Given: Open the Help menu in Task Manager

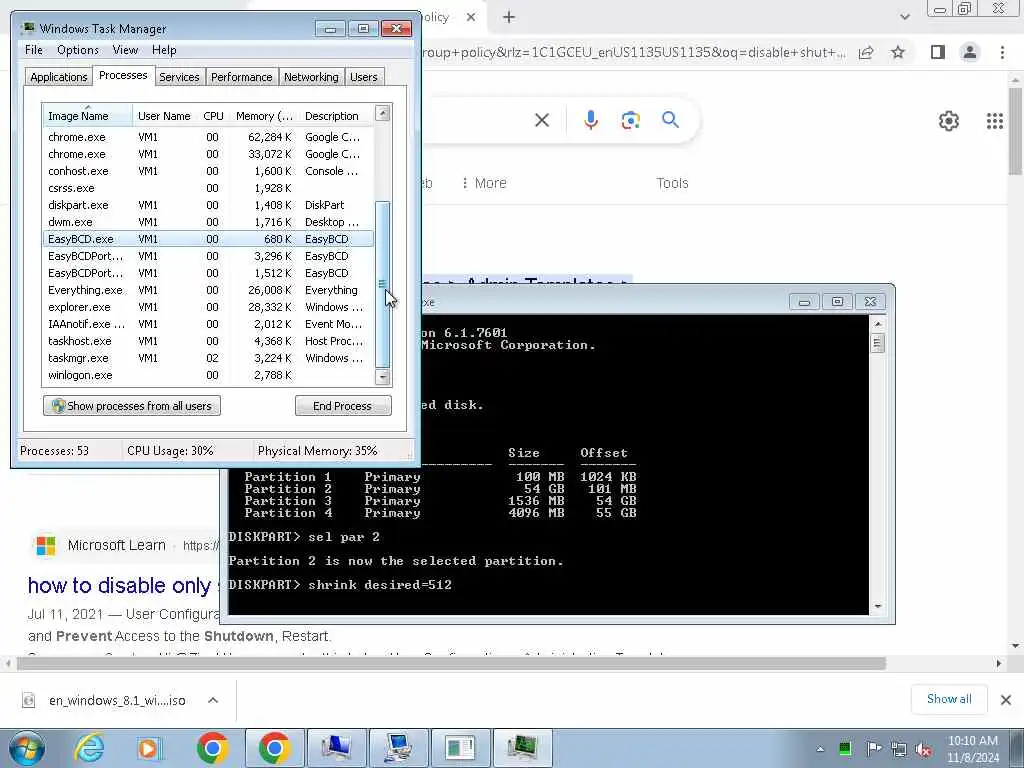Looking at the screenshot, I should 164,50.
